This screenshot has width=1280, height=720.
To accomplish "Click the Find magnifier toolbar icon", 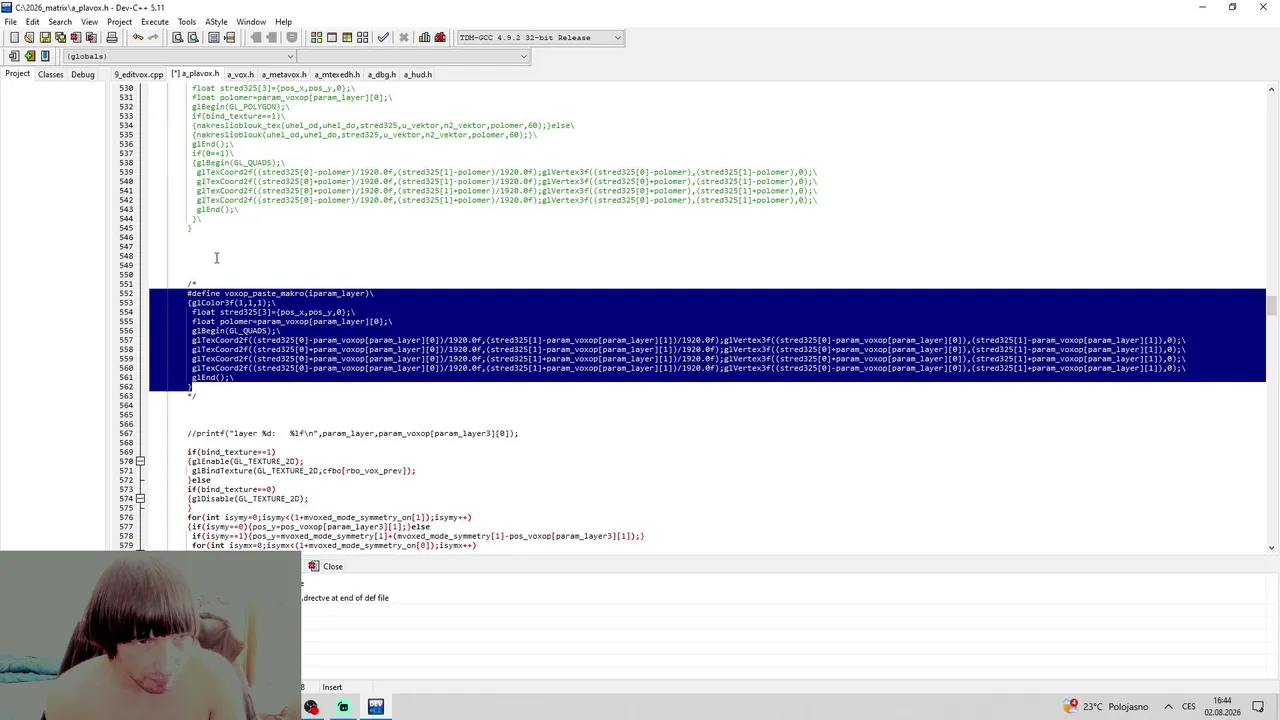I will tap(178, 38).
